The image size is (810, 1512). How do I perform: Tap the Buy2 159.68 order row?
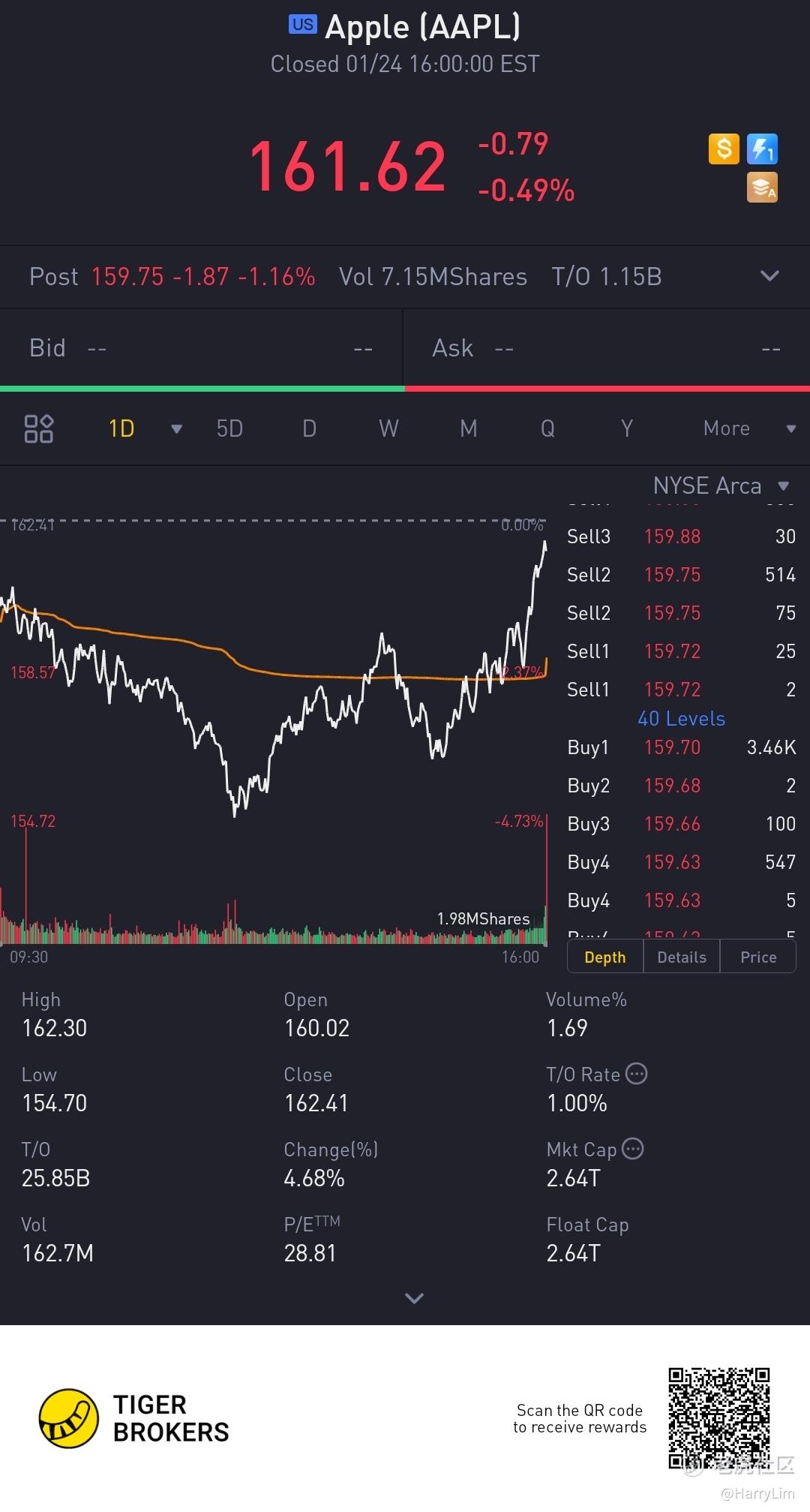pos(681,786)
